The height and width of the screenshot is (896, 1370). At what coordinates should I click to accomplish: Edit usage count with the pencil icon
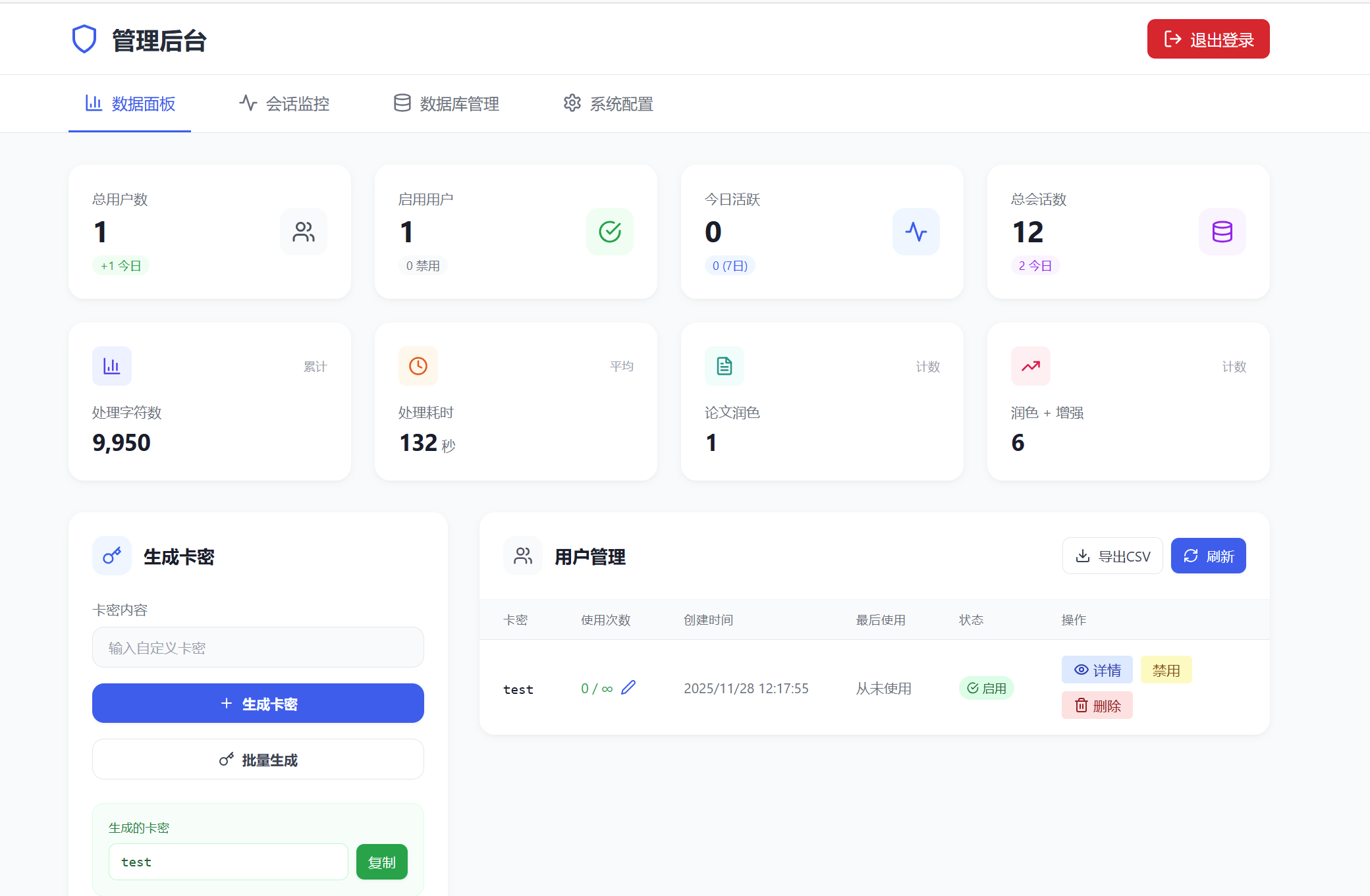[629, 687]
